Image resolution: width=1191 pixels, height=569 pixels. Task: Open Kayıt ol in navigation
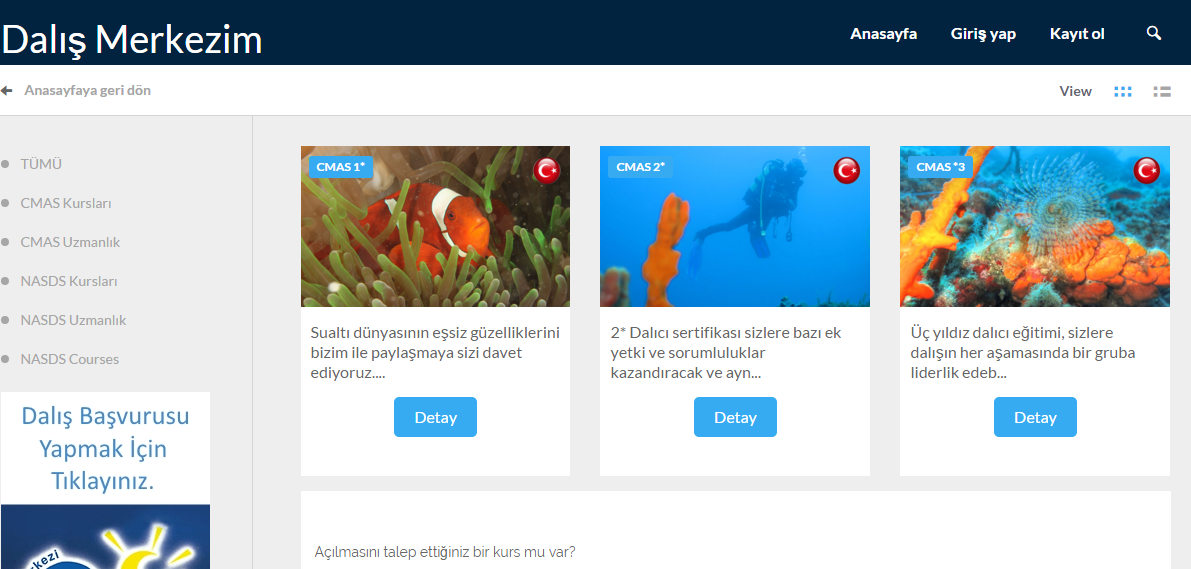pyautogui.click(x=1077, y=34)
